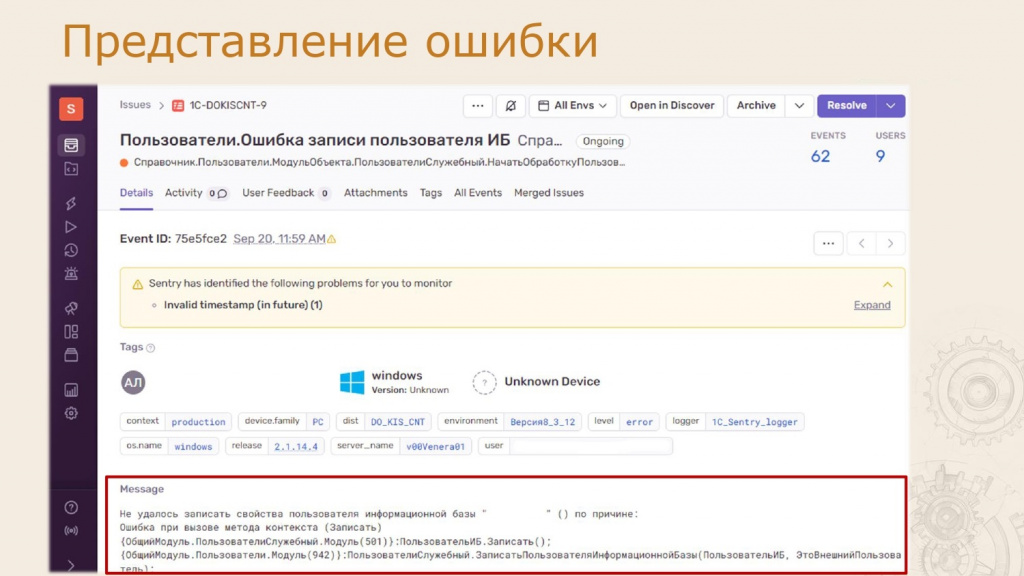Open the Help question mark icon

[71, 507]
